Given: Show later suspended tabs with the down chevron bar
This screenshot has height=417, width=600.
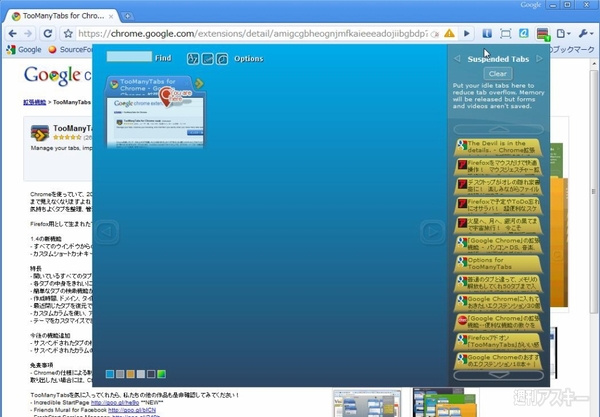Looking at the screenshot, I should 499,375.
